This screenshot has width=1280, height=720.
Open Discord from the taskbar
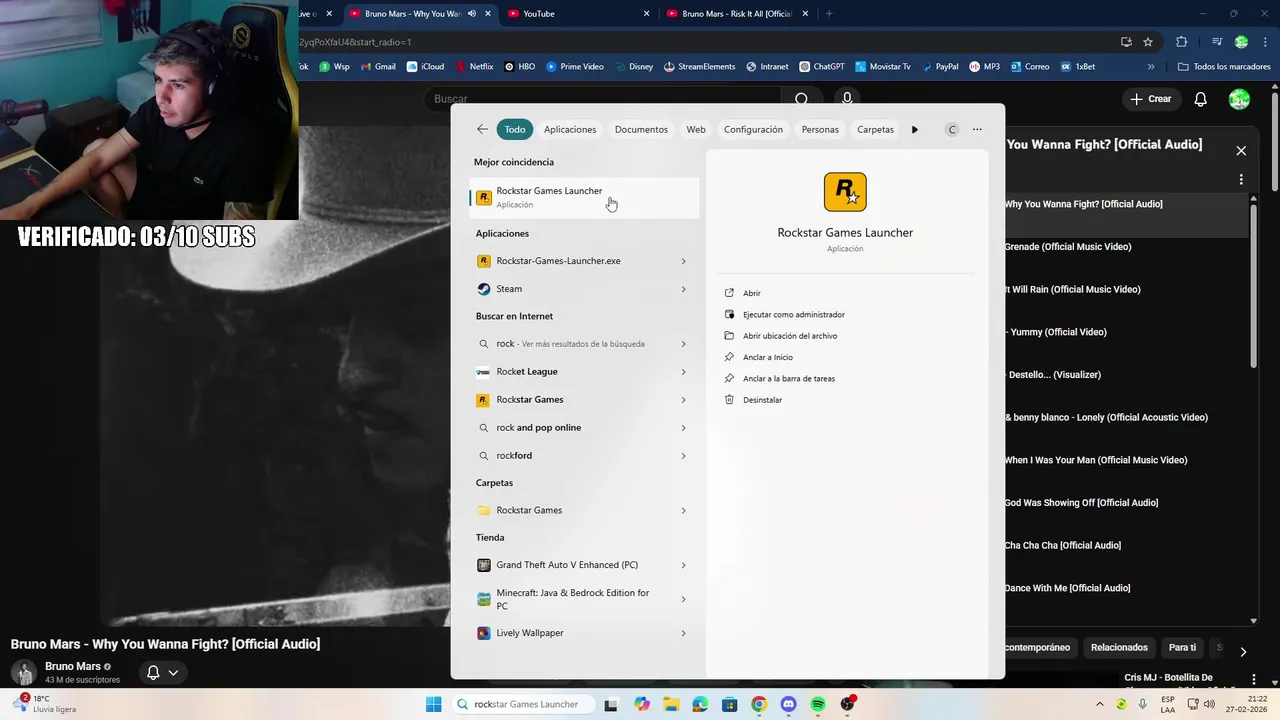tap(788, 704)
